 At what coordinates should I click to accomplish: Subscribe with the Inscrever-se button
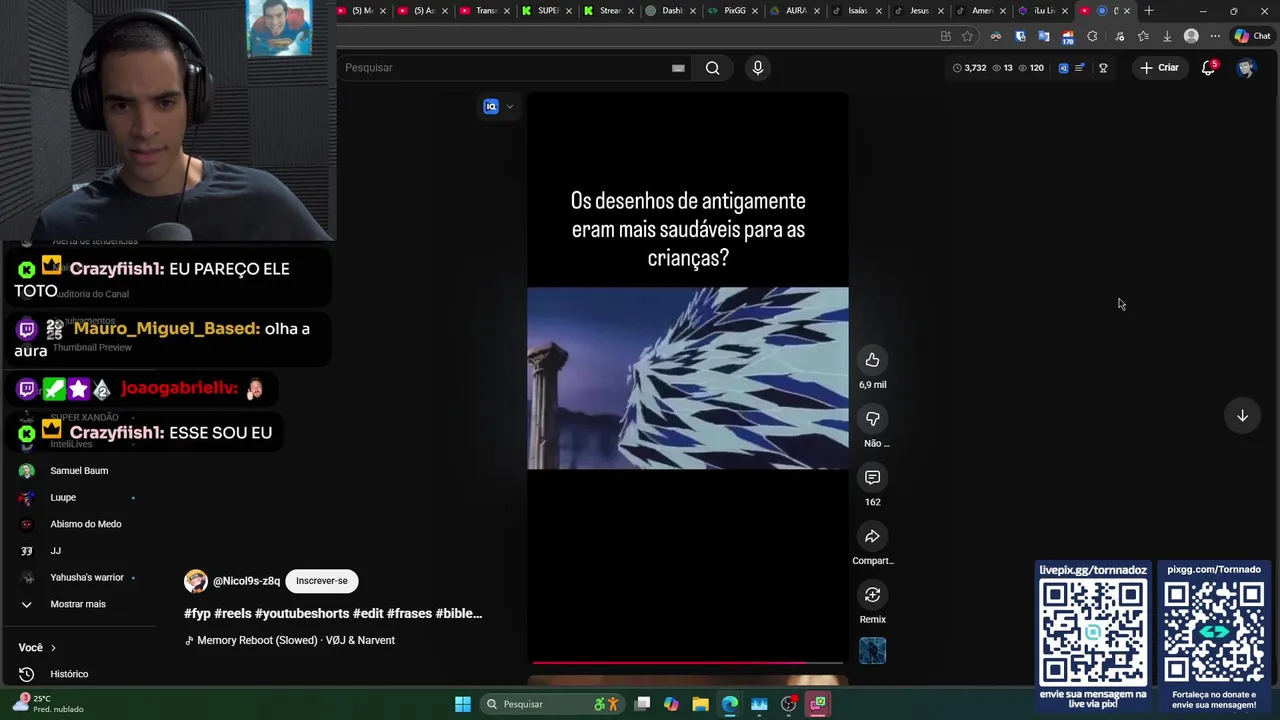tap(321, 581)
